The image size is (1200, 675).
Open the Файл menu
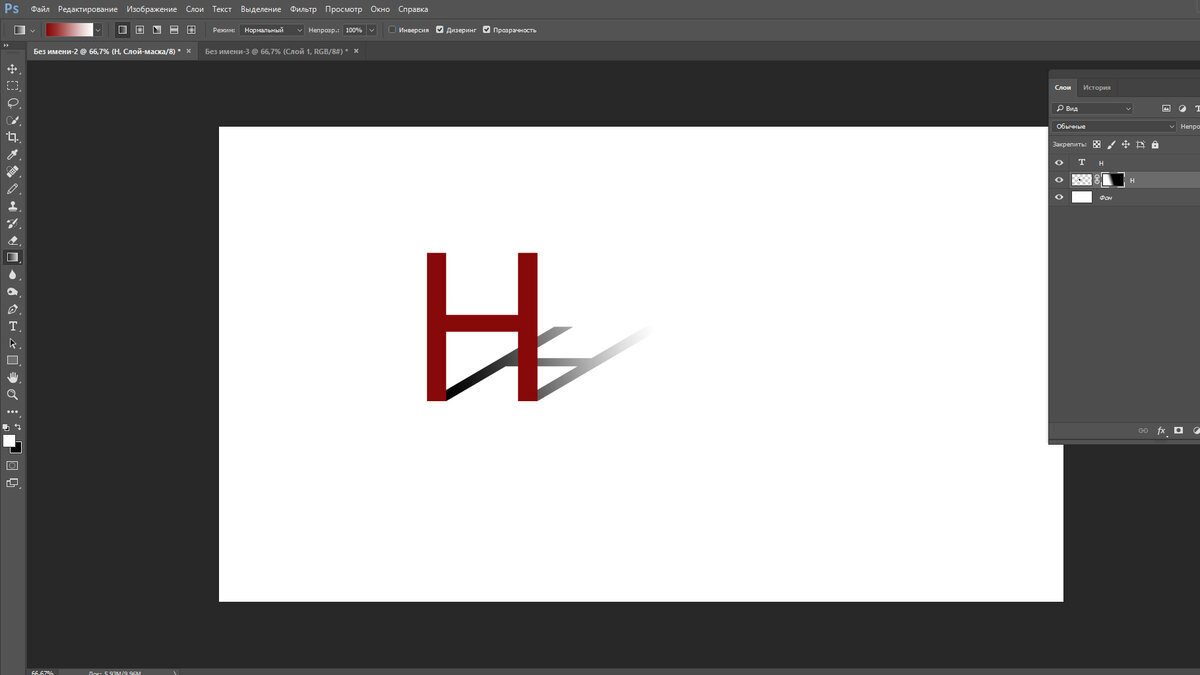40,9
